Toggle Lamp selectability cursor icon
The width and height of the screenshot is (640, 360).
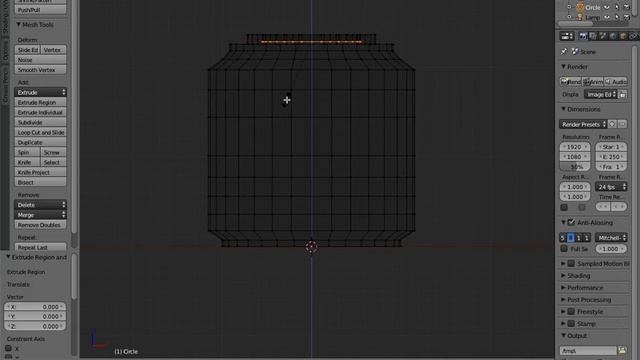click(617, 18)
